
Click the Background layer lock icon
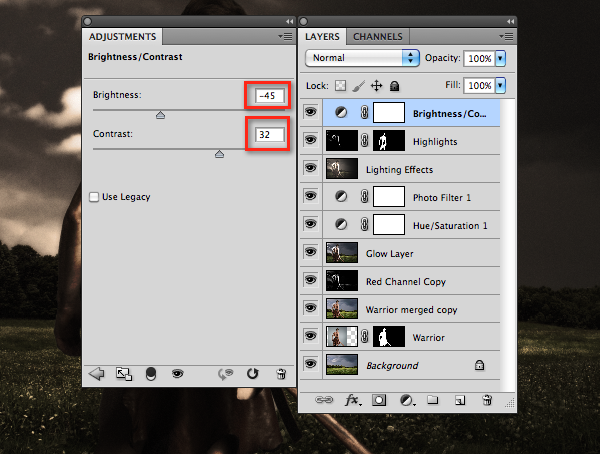click(479, 365)
